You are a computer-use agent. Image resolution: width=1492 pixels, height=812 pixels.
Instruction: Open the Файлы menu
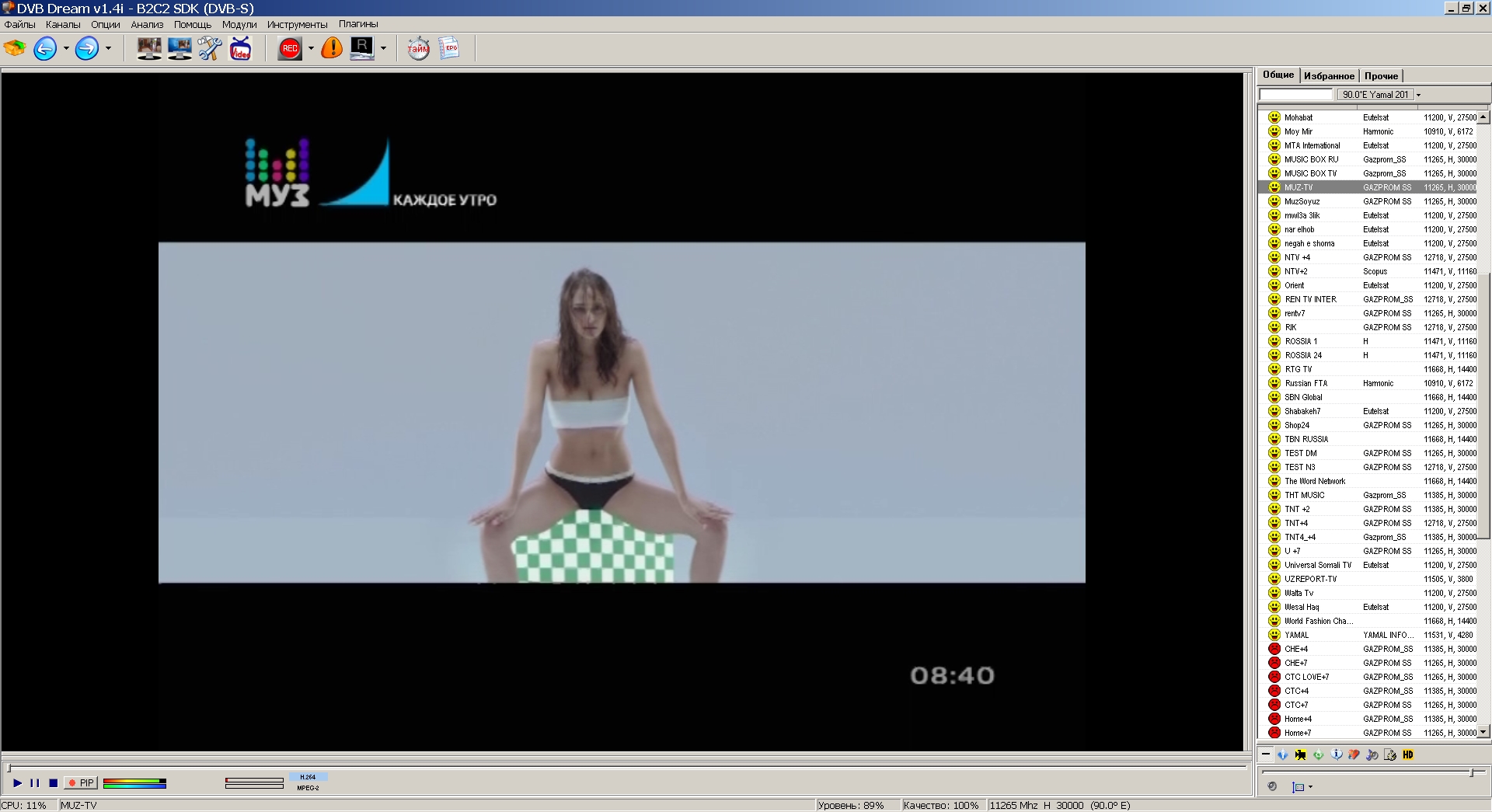pyautogui.click(x=20, y=24)
